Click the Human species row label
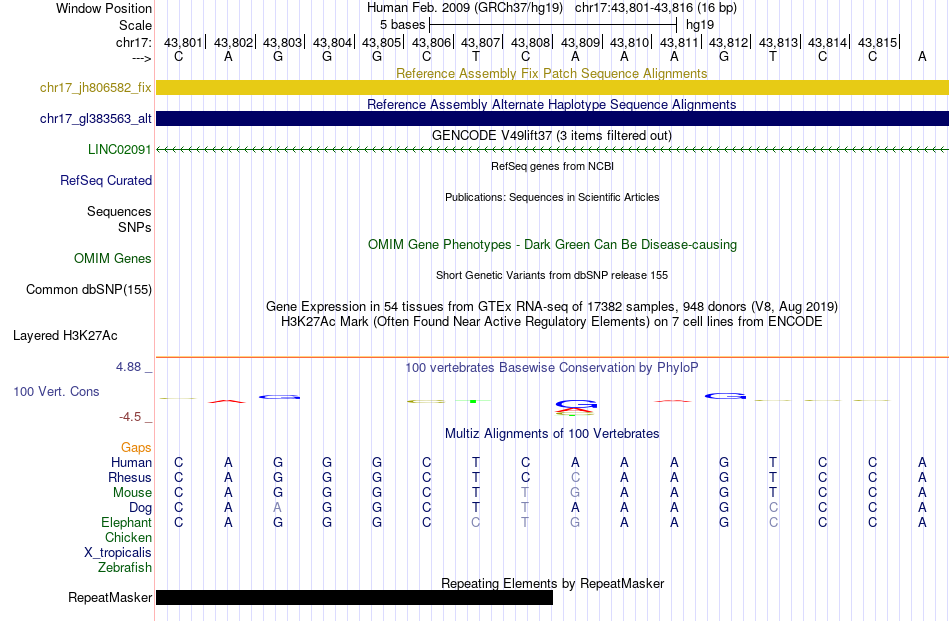Image resolution: width=950 pixels, height=621 pixels. point(131,463)
